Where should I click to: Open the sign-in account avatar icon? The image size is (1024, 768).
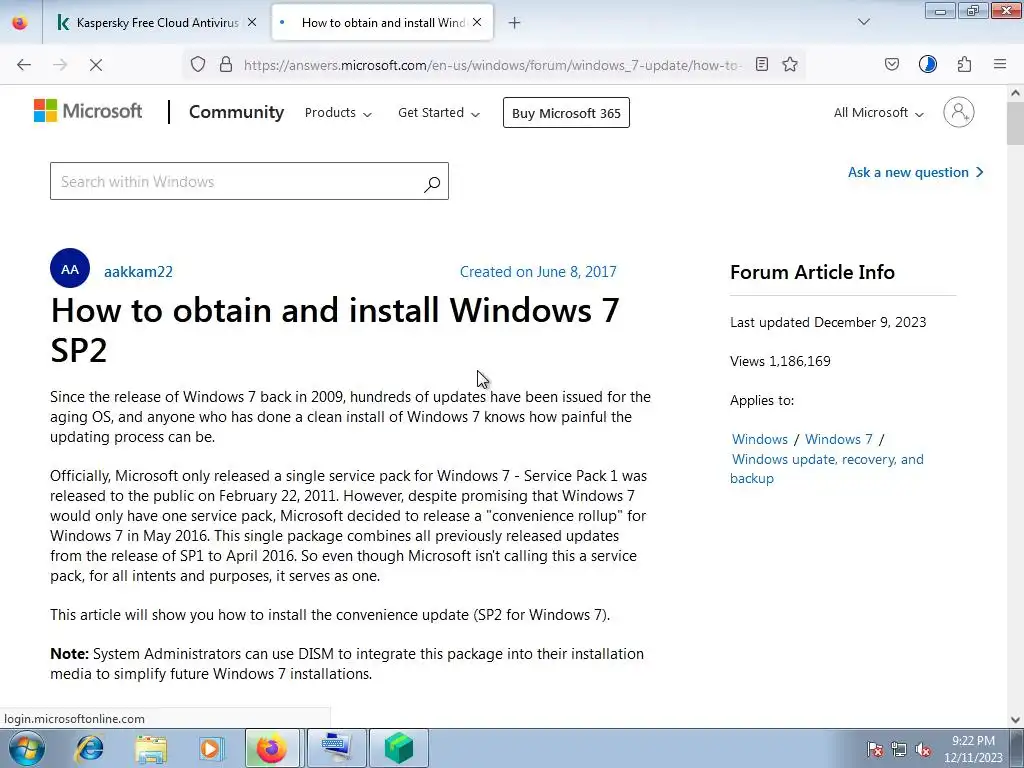point(959,112)
